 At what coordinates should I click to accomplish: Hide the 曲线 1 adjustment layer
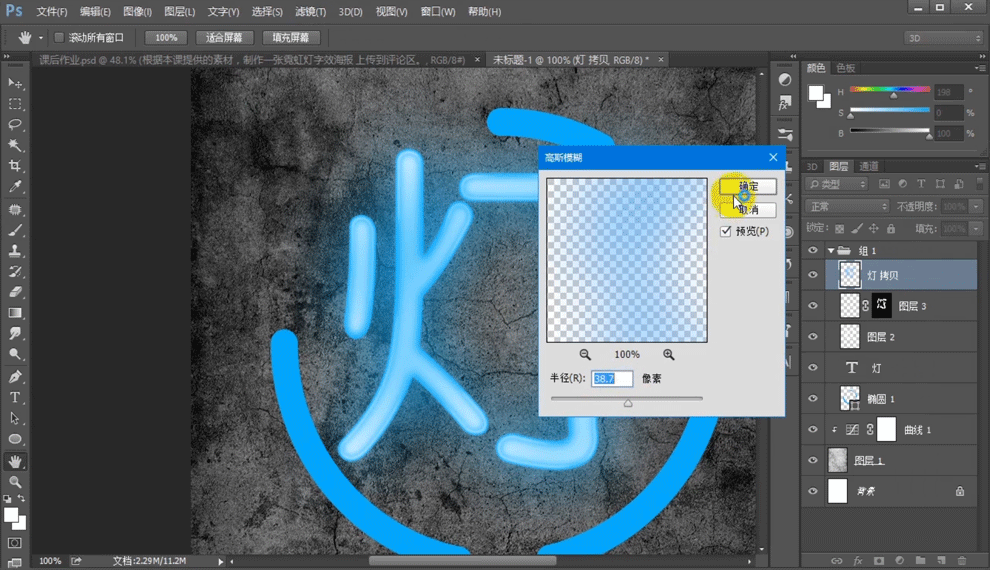click(813, 429)
